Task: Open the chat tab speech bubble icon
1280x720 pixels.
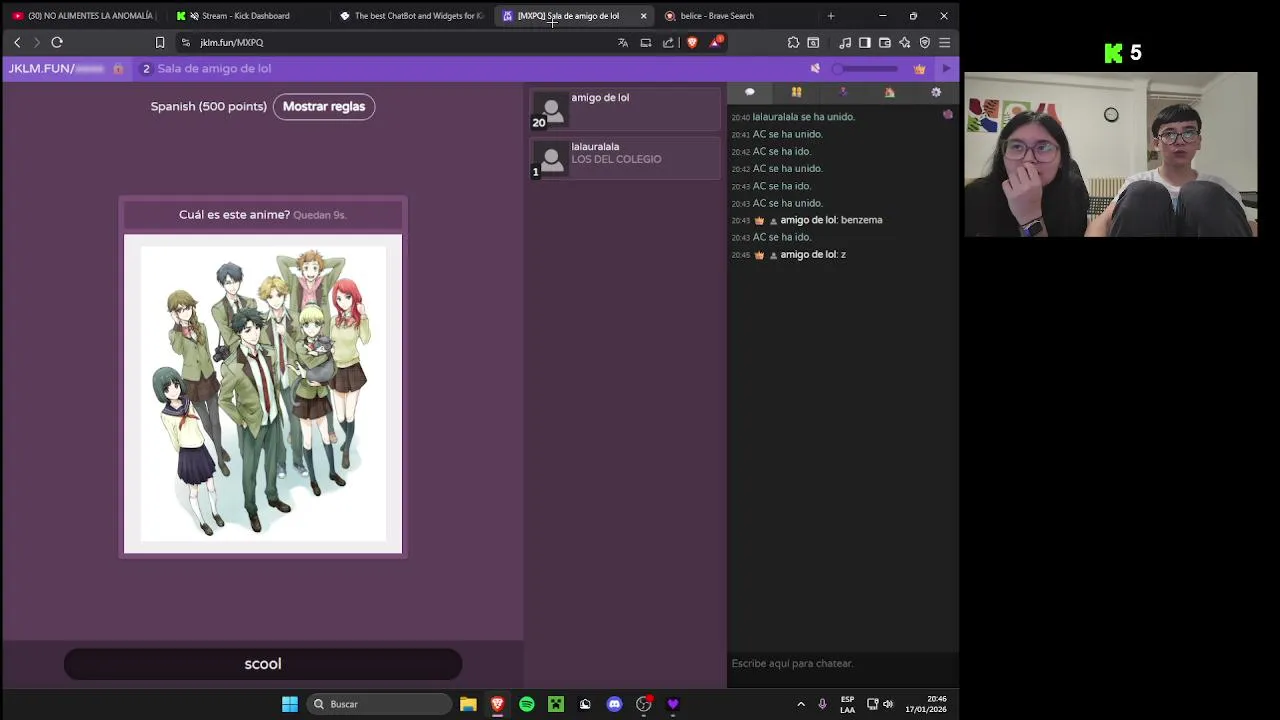Action: (x=749, y=92)
